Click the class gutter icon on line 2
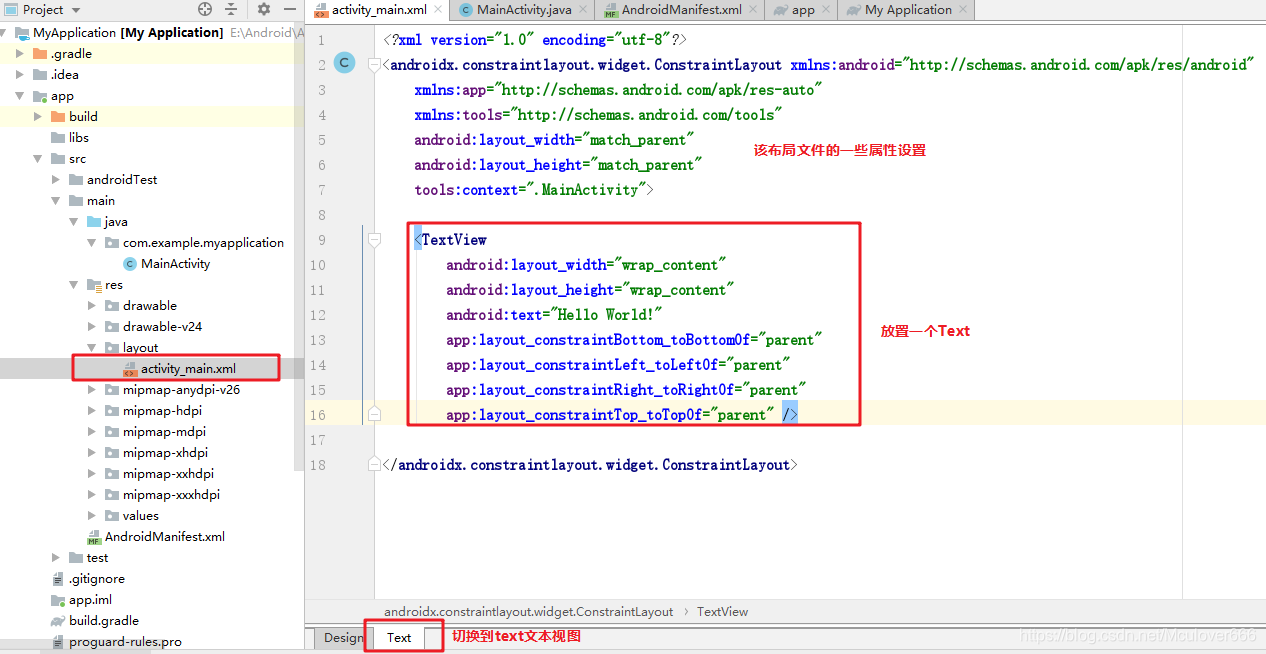Screen dimensions: 1266x654 [344, 63]
